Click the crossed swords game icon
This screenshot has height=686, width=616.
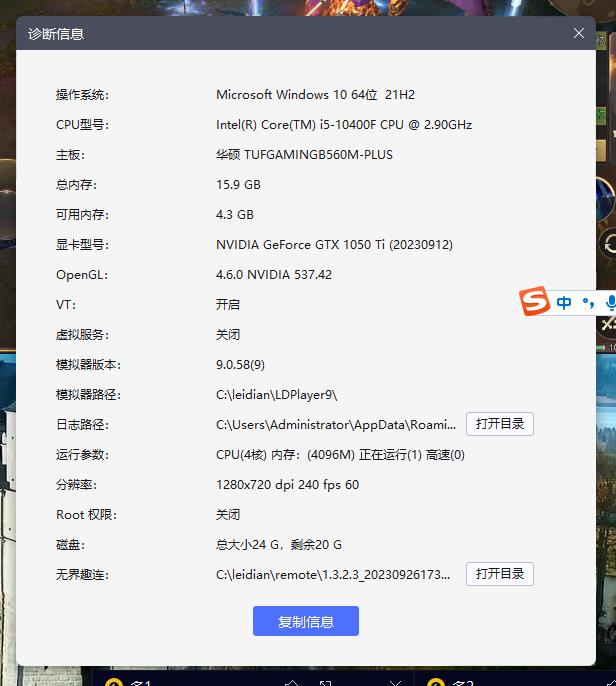coord(608,325)
